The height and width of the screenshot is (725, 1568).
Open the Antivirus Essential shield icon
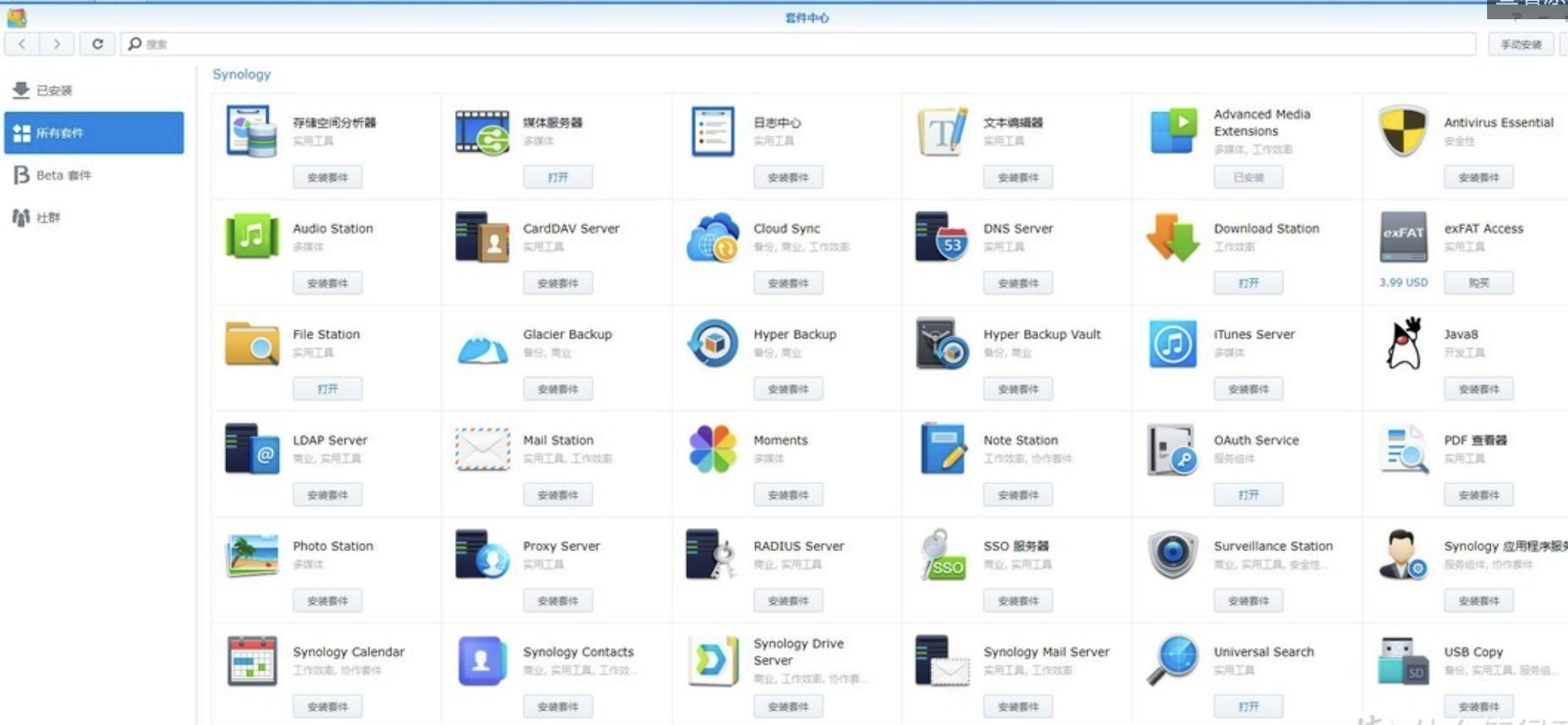1404,131
